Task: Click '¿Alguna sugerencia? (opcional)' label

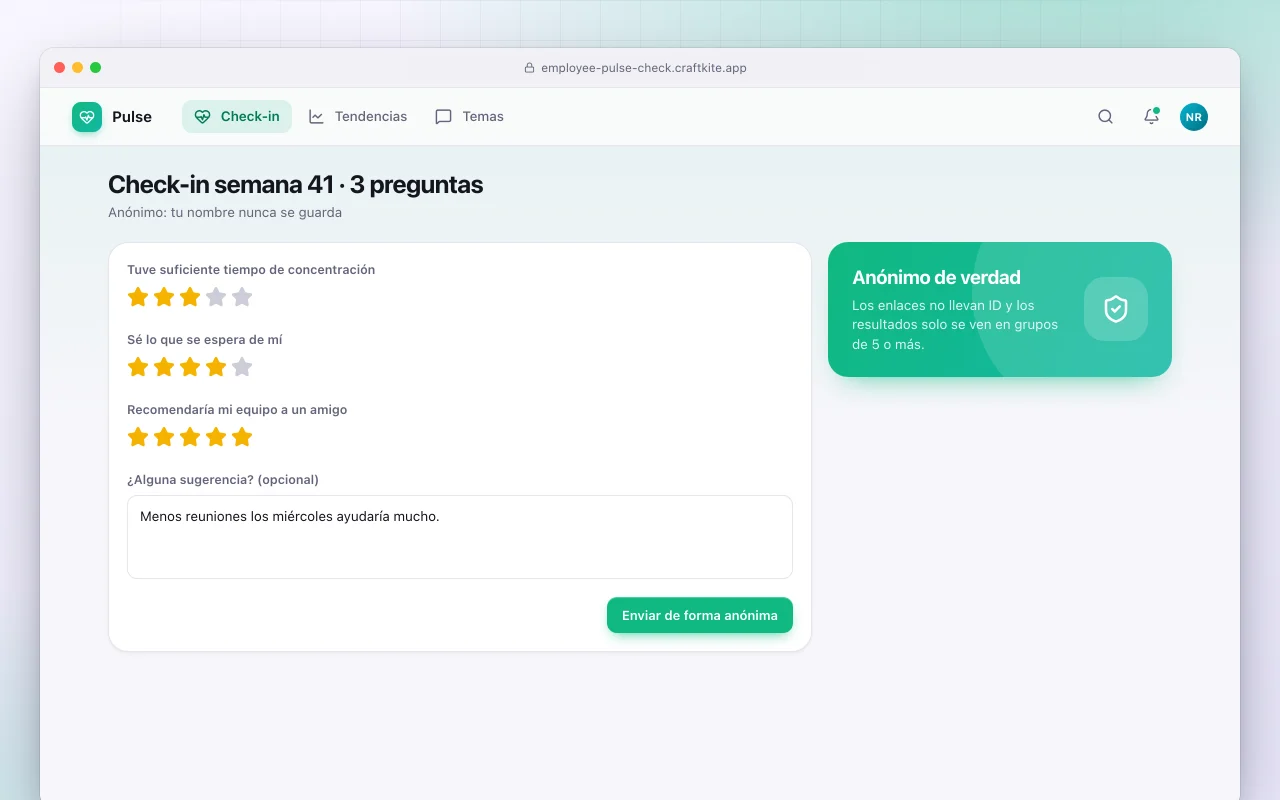Action: click(223, 480)
